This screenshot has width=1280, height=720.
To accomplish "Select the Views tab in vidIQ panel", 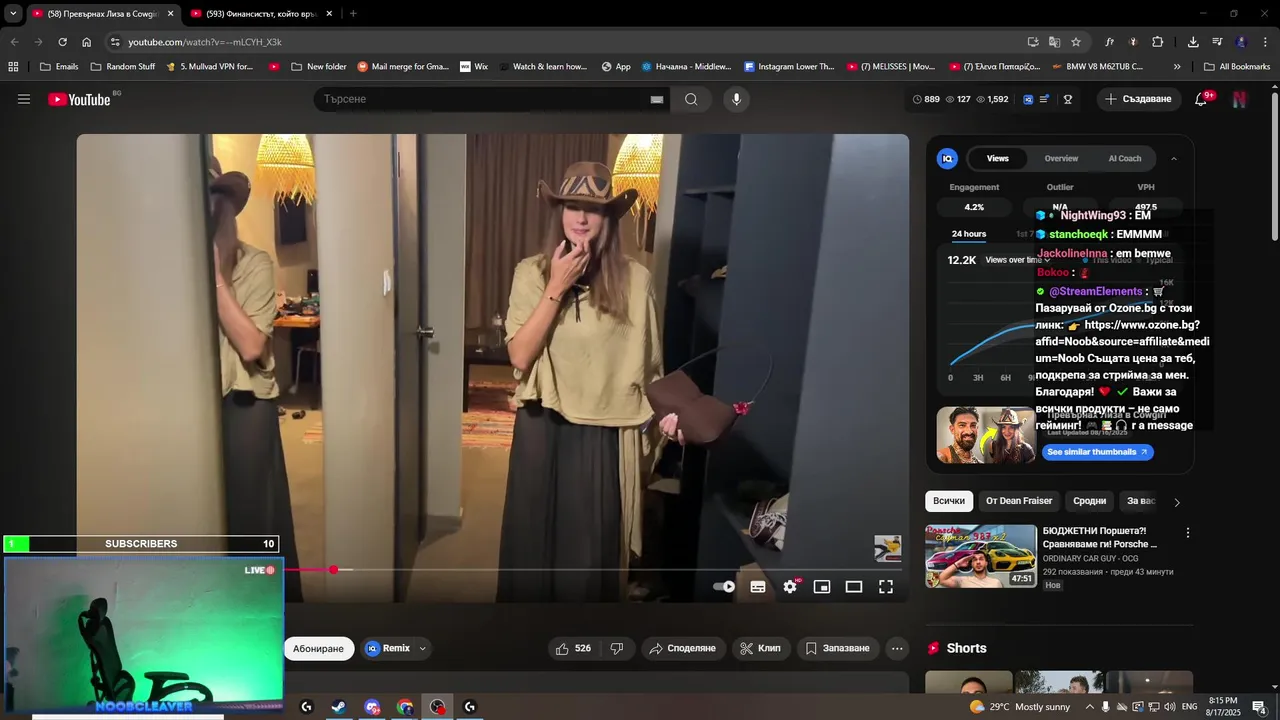I will coord(998,158).
